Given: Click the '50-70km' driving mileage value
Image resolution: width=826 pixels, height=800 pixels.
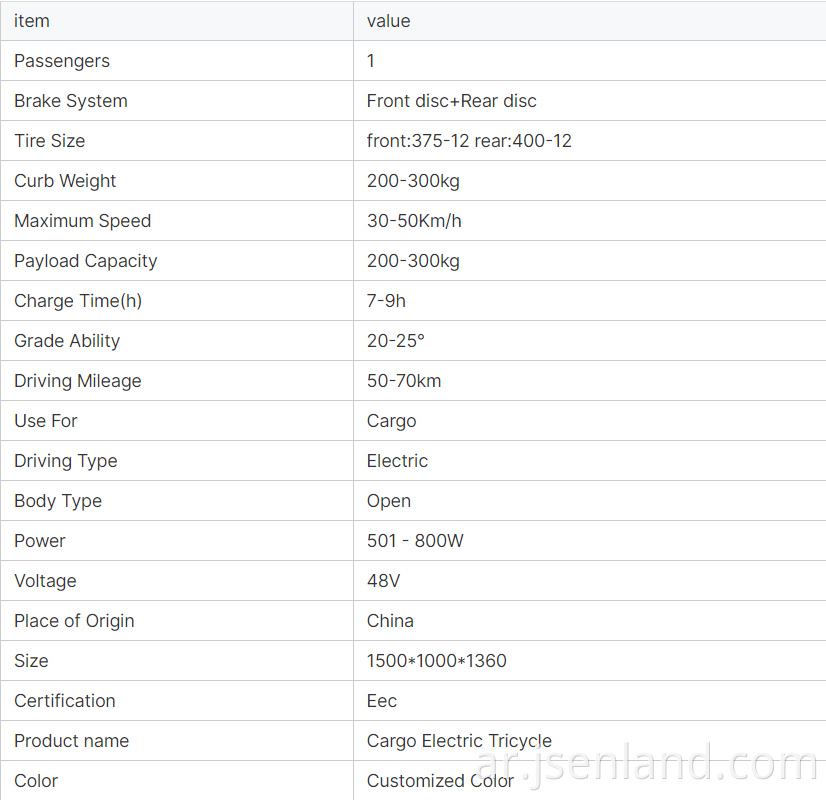Looking at the screenshot, I should (x=404, y=381).
